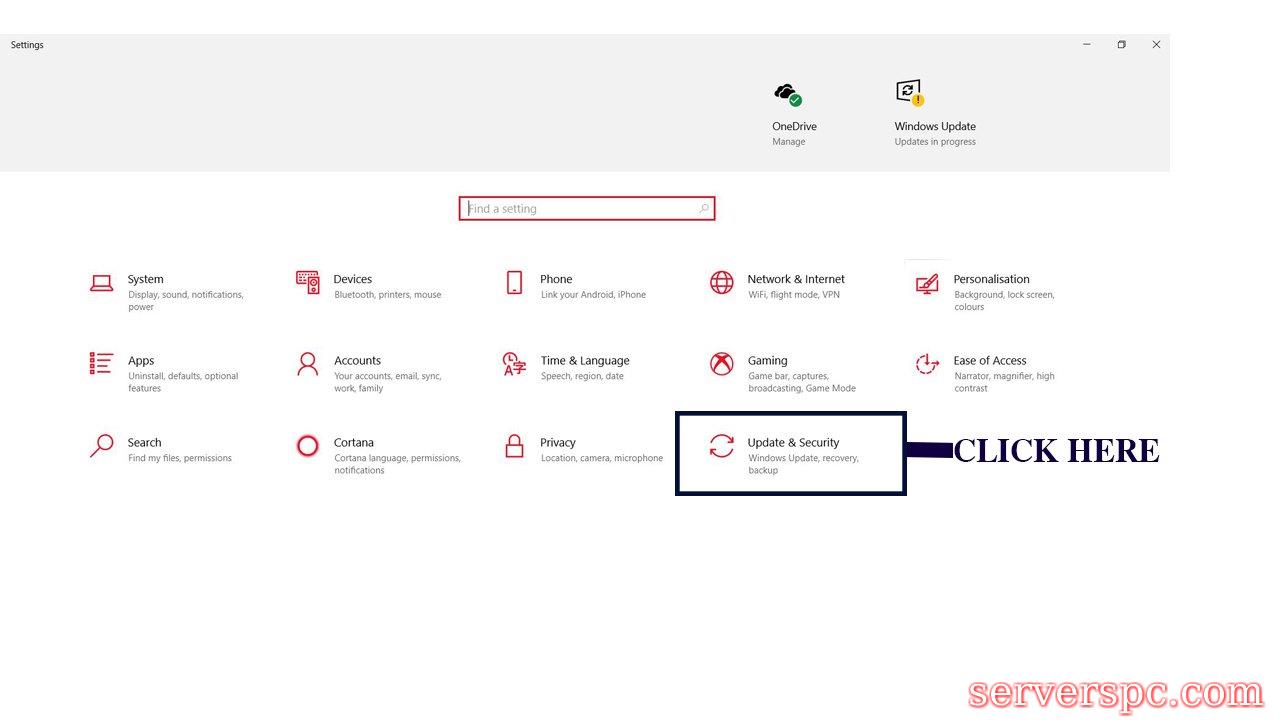Open the Privacy padlock icon

[514, 446]
